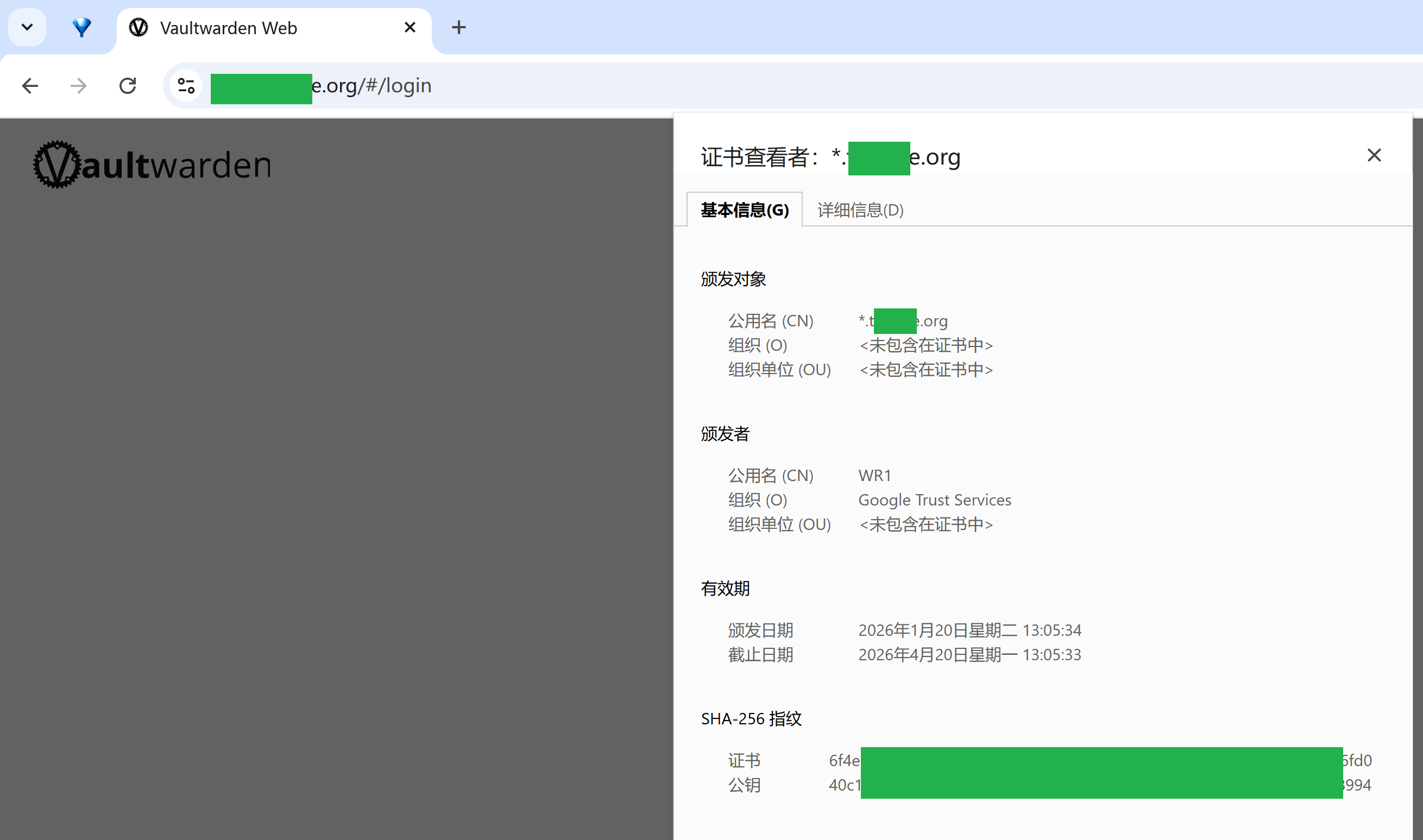Click the address bar URL field
This screenshot has width=1423, height=840.
pos(792,86)
